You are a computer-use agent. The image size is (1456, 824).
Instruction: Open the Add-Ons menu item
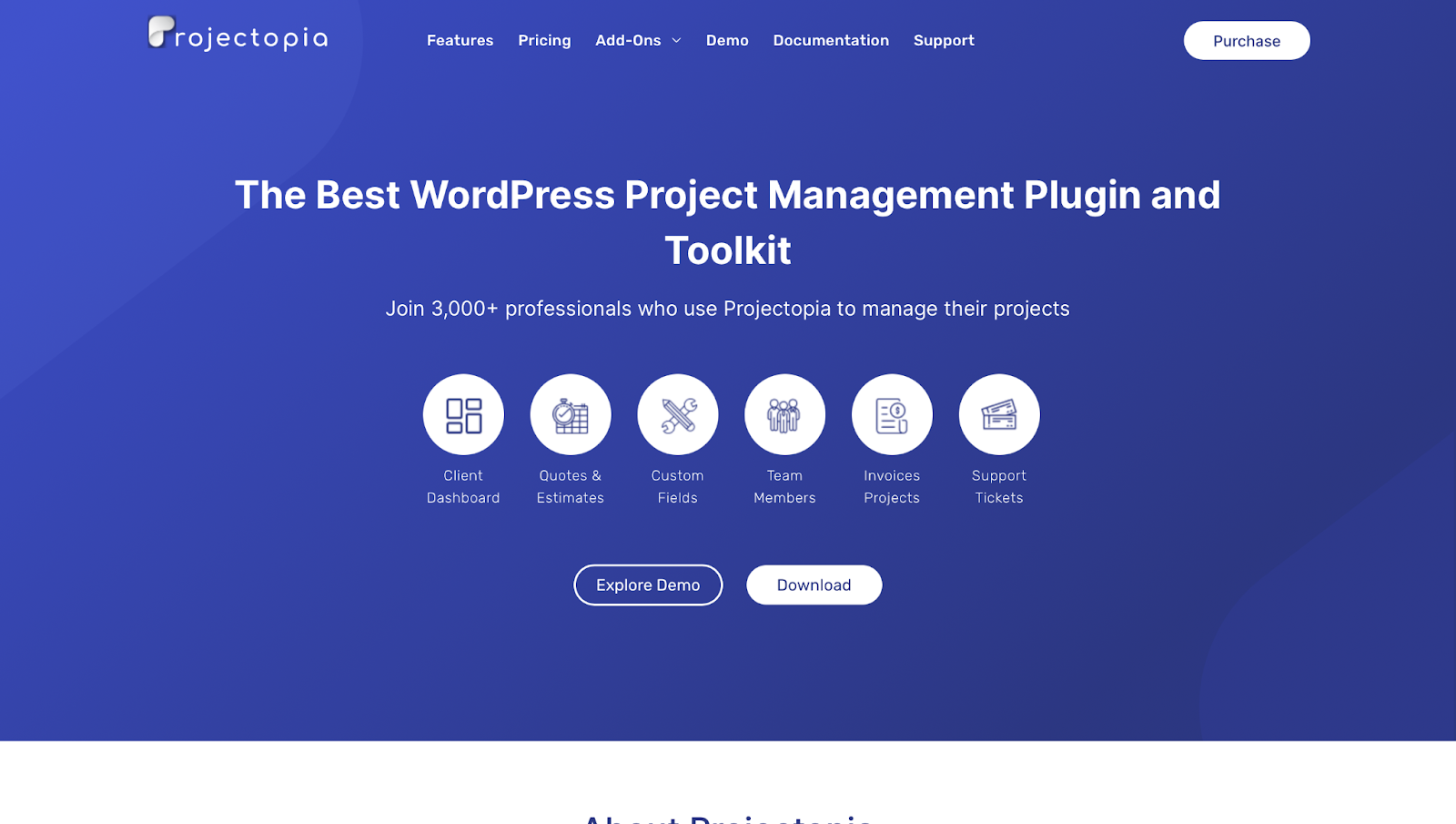(x=628, y=40)
